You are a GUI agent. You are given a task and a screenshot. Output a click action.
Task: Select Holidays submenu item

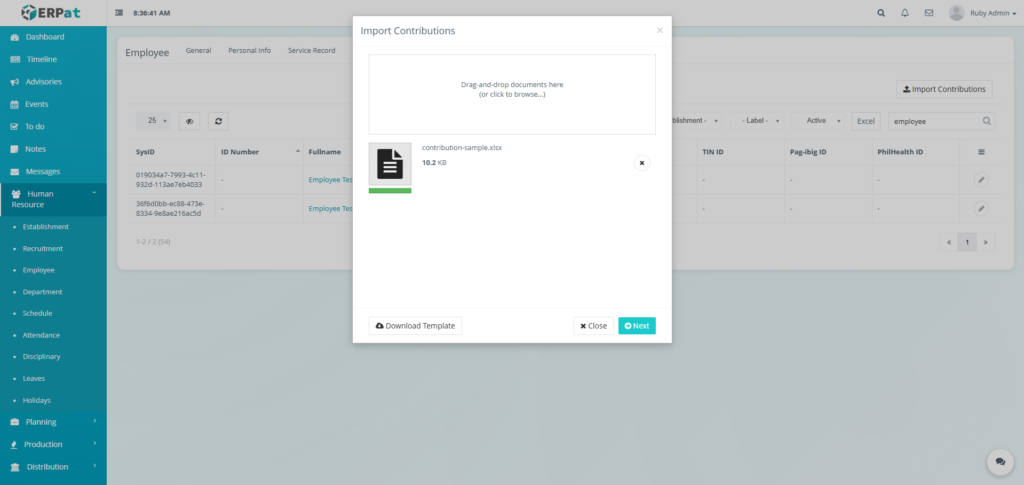pyautogui.click(x=37, y=400)
